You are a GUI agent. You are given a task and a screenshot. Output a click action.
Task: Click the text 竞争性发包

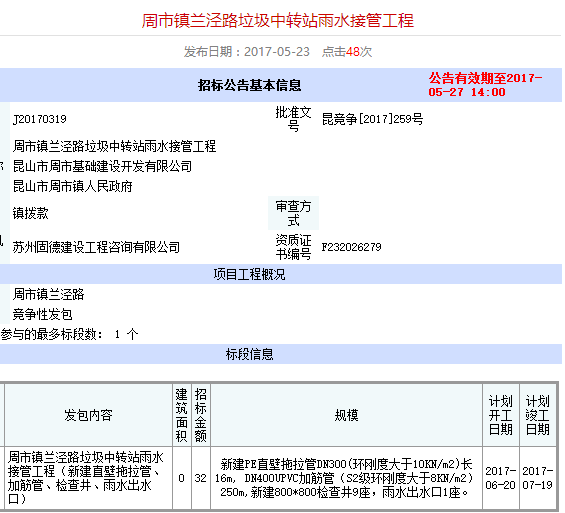click(43, 315)
